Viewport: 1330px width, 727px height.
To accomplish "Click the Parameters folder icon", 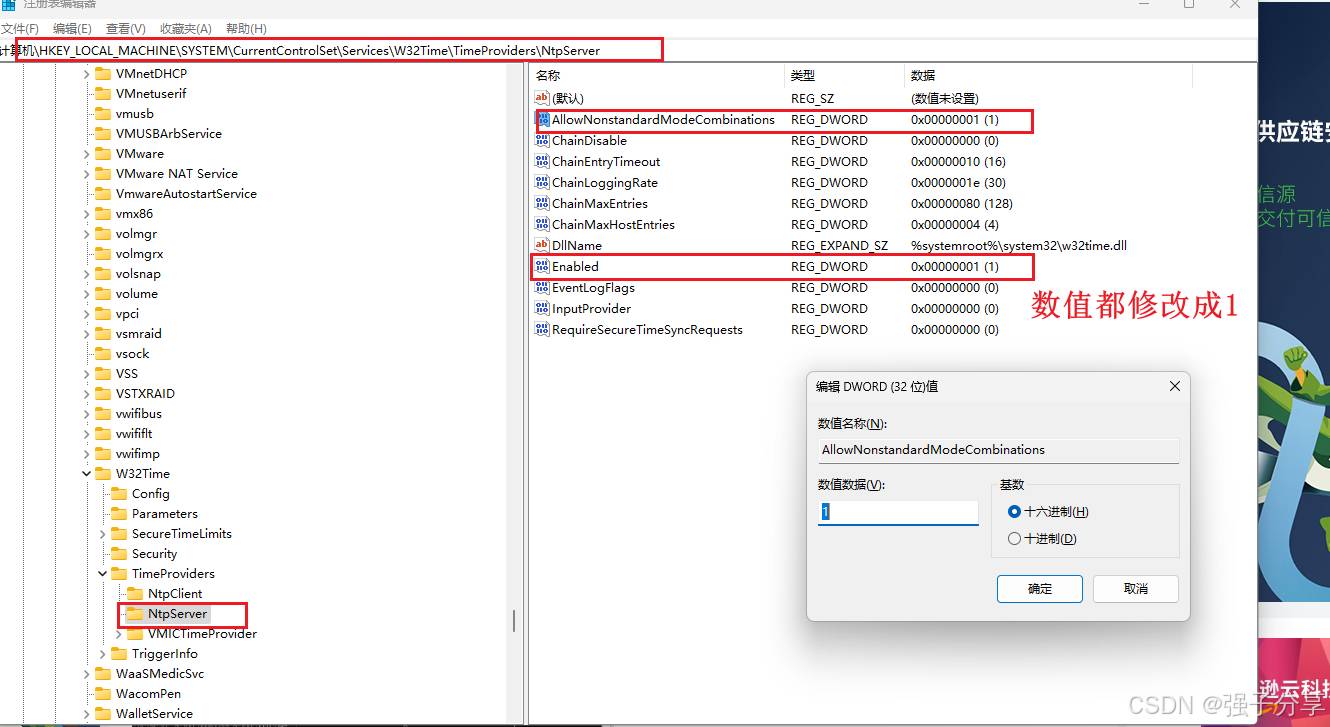I will click(119, 513).
